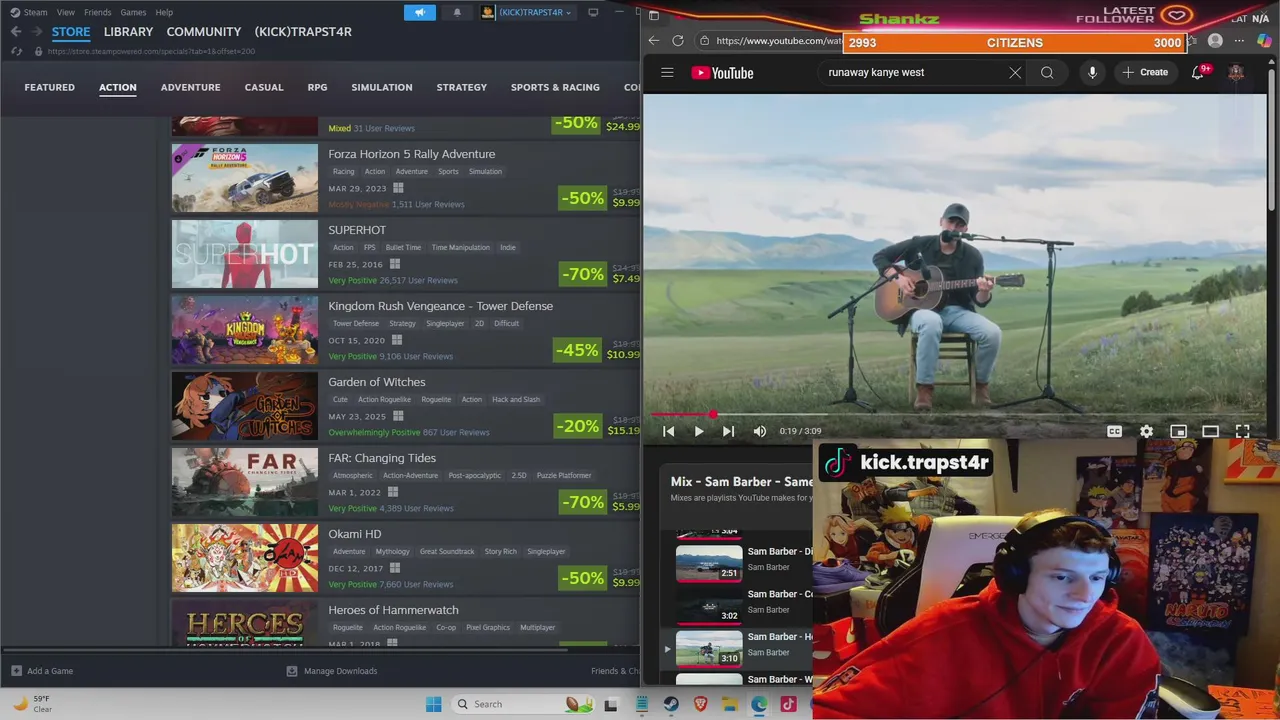Select the FEATURED genre tab
This screenshot has height=720, width=1280.
[50, 87]
